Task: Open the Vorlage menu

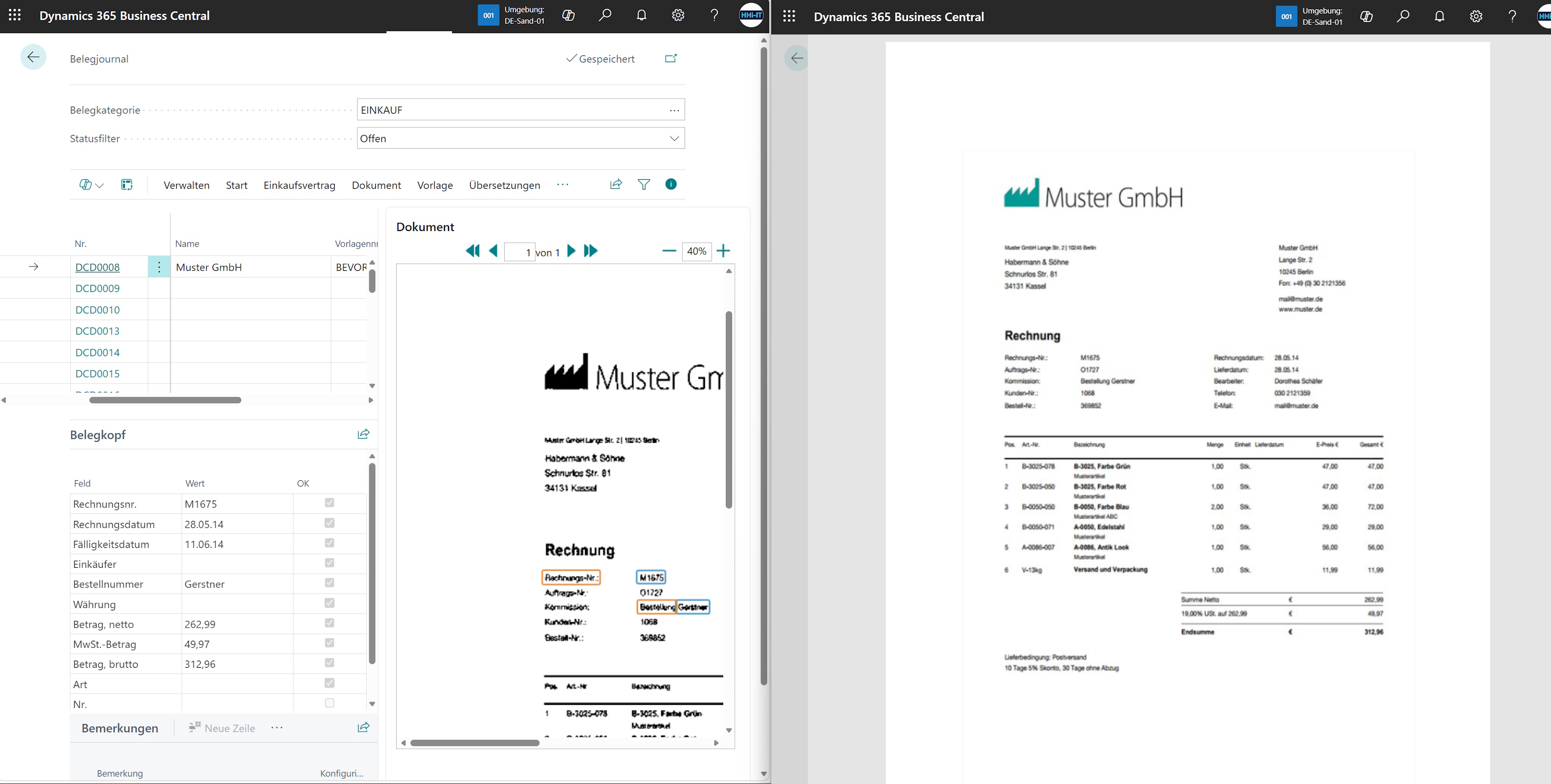Action: click(435, 185)
